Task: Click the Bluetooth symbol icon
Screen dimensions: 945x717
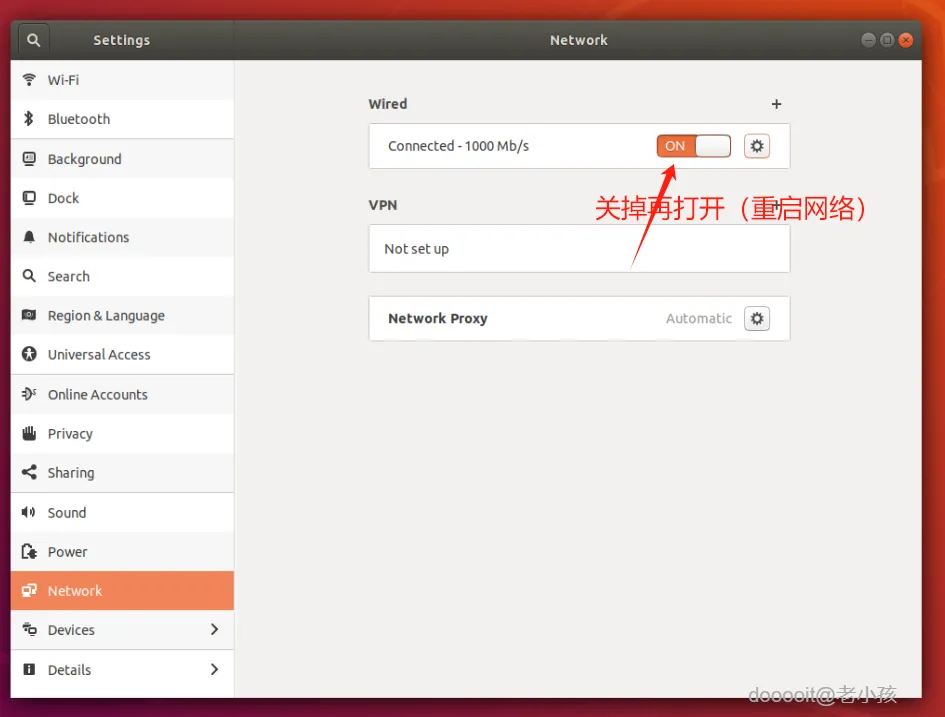Action: (29, 119)
